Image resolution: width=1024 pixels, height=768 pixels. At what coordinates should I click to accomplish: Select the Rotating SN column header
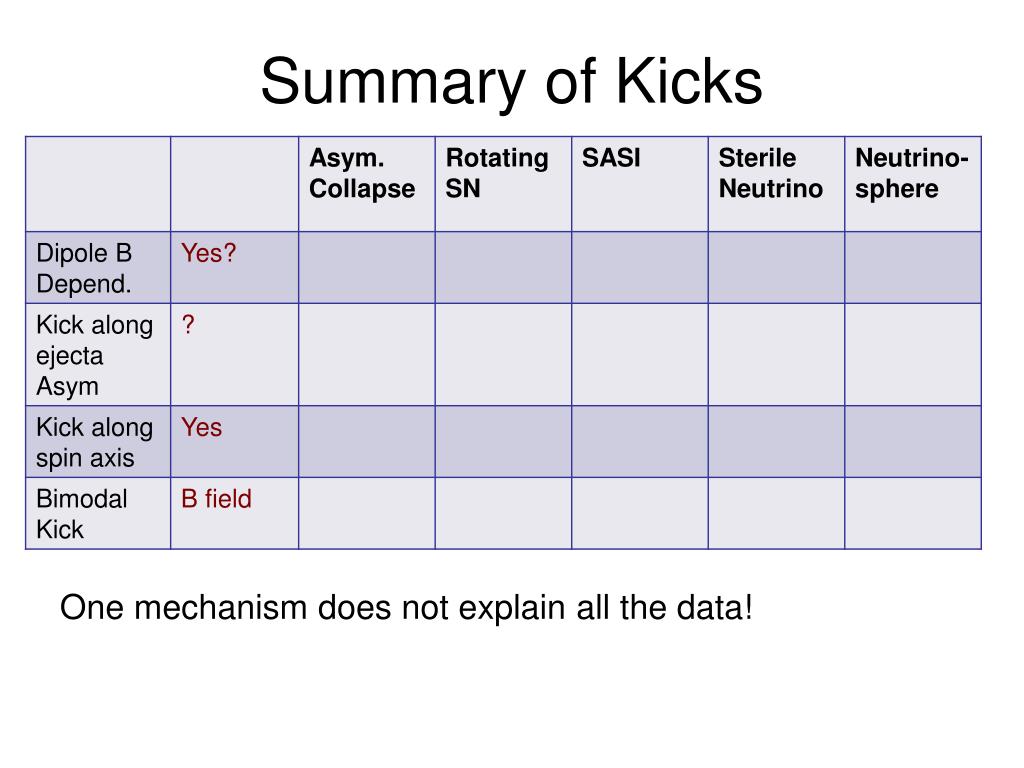[497, 173]
